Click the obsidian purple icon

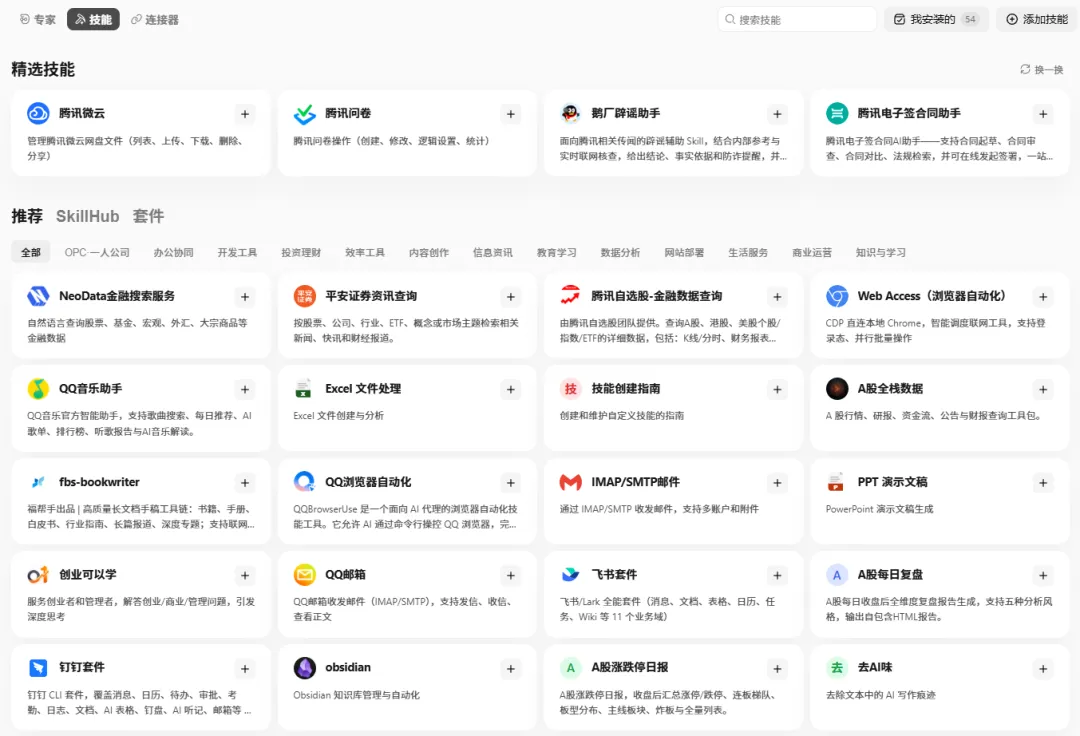click(304, 668)
